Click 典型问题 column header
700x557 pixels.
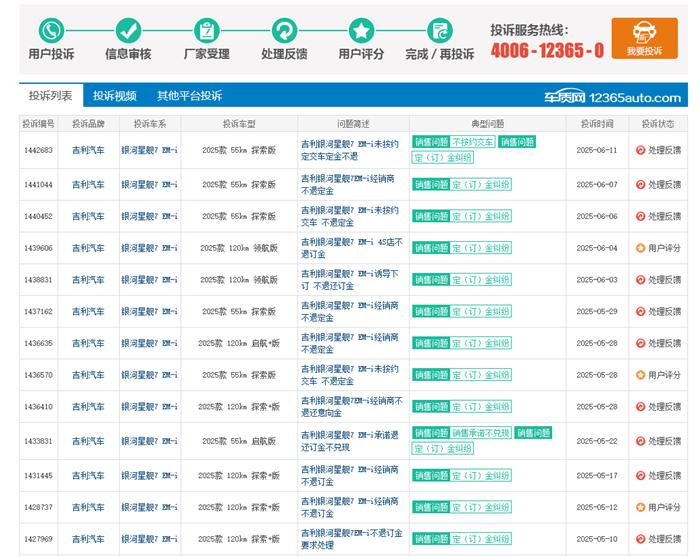488,124
